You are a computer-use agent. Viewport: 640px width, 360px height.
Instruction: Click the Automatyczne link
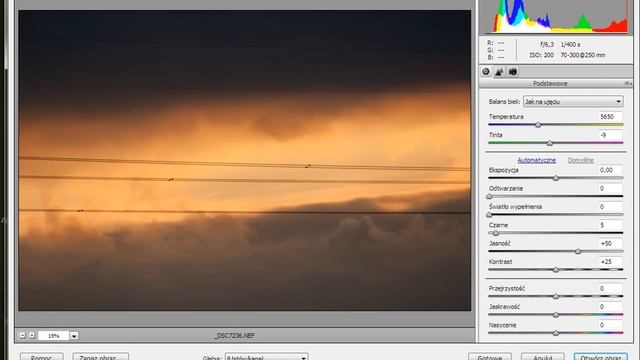point(536,160)
